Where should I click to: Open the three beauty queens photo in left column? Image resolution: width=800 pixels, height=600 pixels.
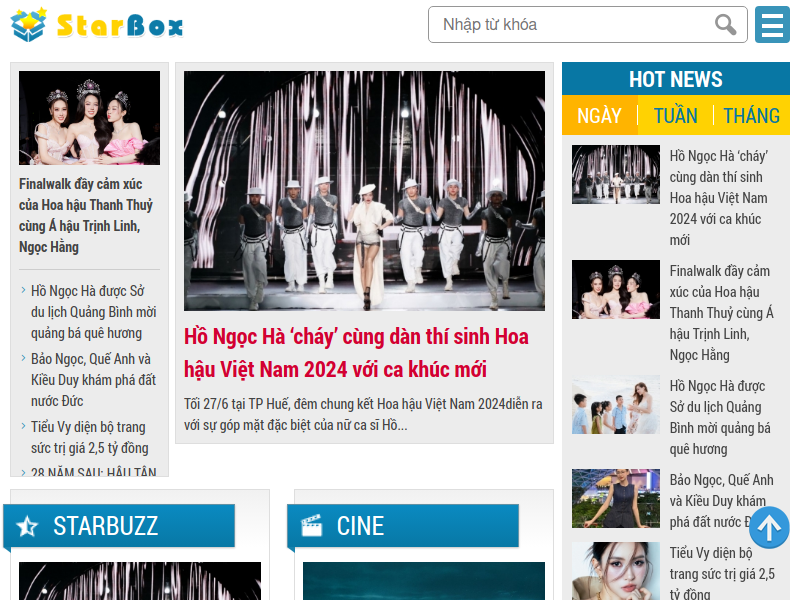click(89, 118)
